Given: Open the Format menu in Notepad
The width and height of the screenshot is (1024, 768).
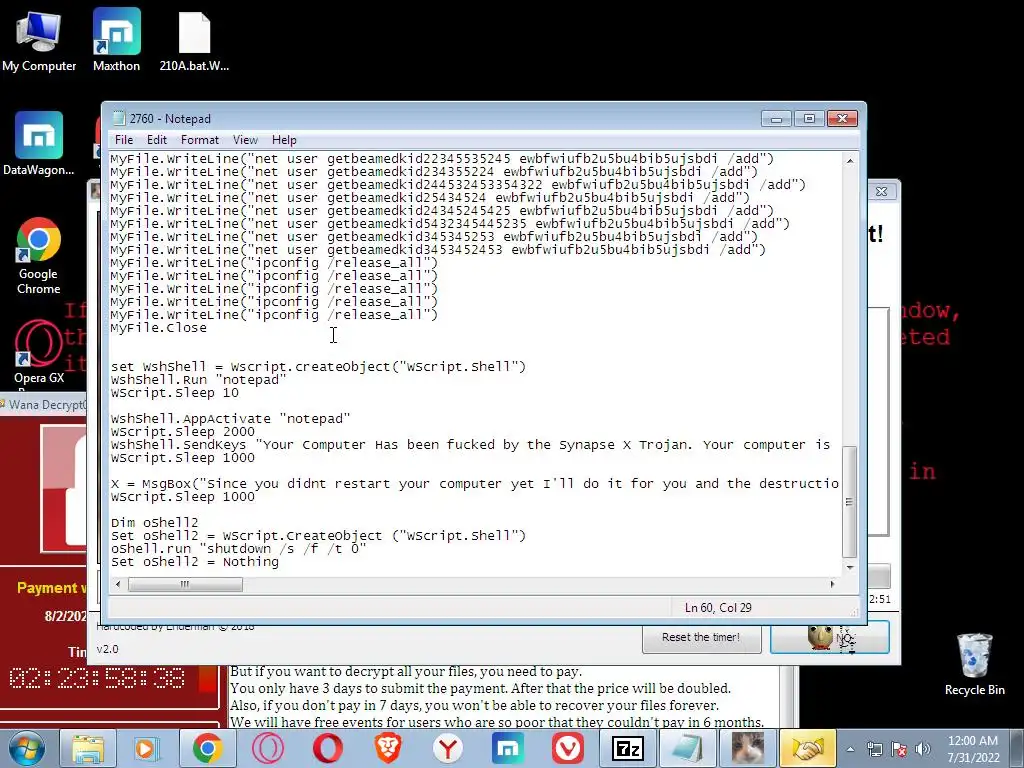Looking at the screenshot, I should [200, 140].
